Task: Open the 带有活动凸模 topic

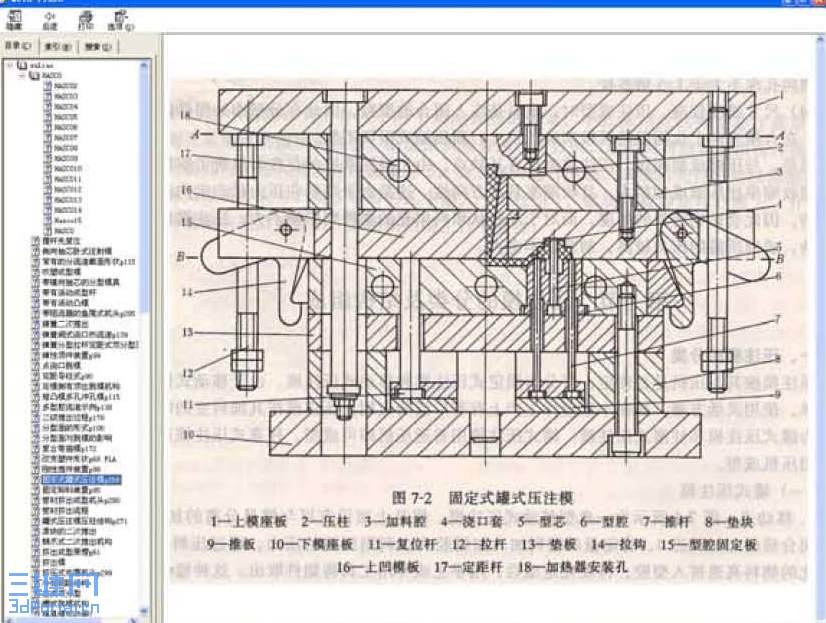Action: pos(65,303)
